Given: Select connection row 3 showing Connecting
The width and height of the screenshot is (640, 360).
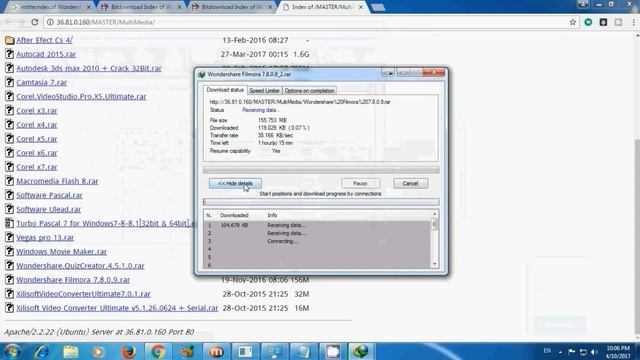Looking at the screenshot, I should [317, 241].
